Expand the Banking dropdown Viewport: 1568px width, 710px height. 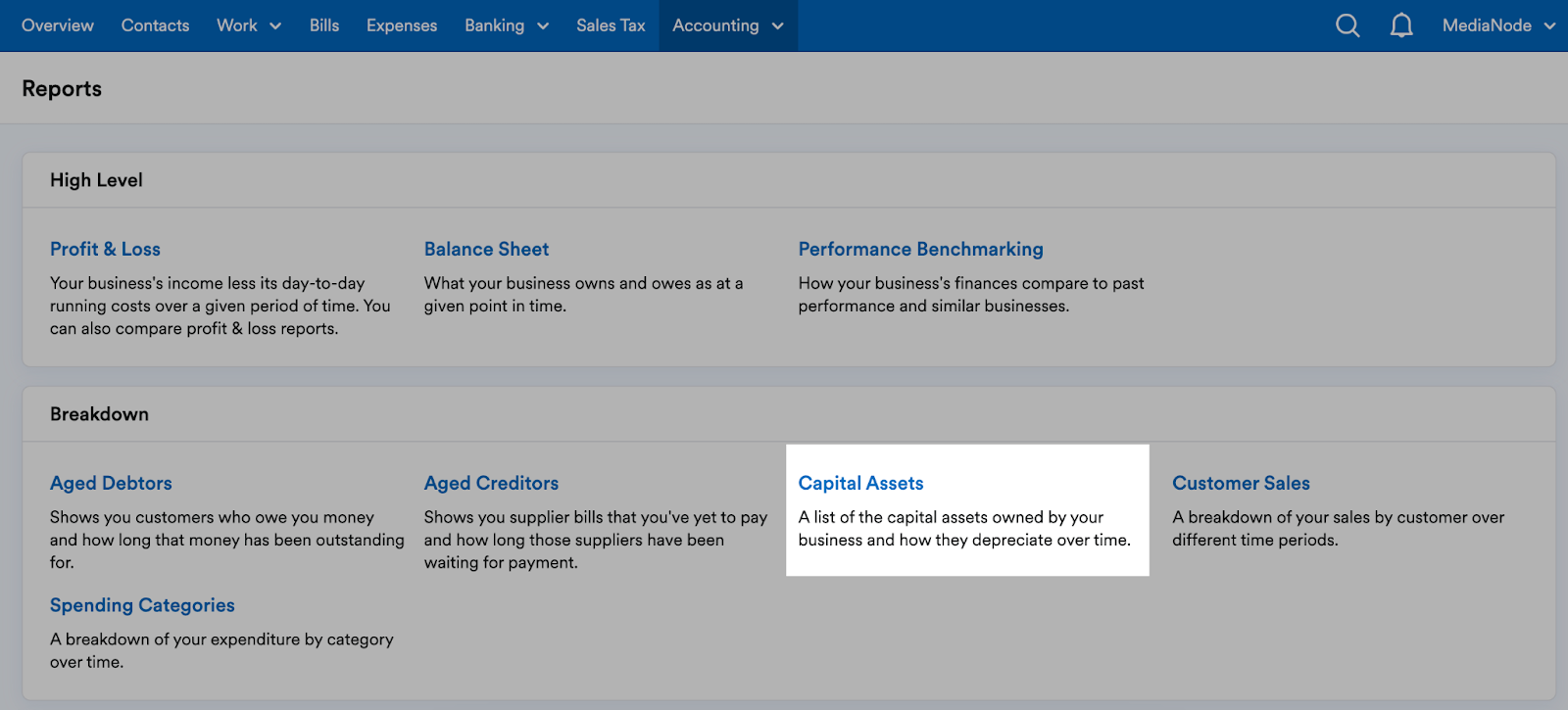506,25
